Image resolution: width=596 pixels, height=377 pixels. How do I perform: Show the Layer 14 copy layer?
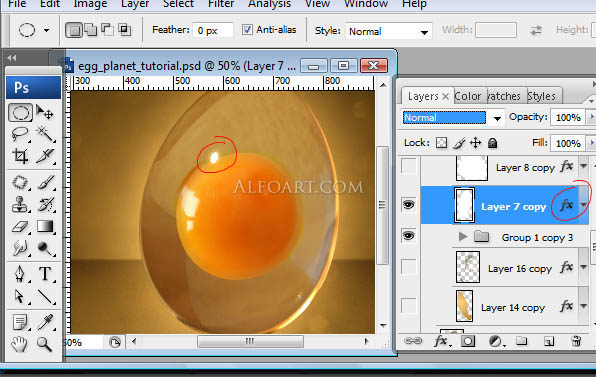pos(409,306)
